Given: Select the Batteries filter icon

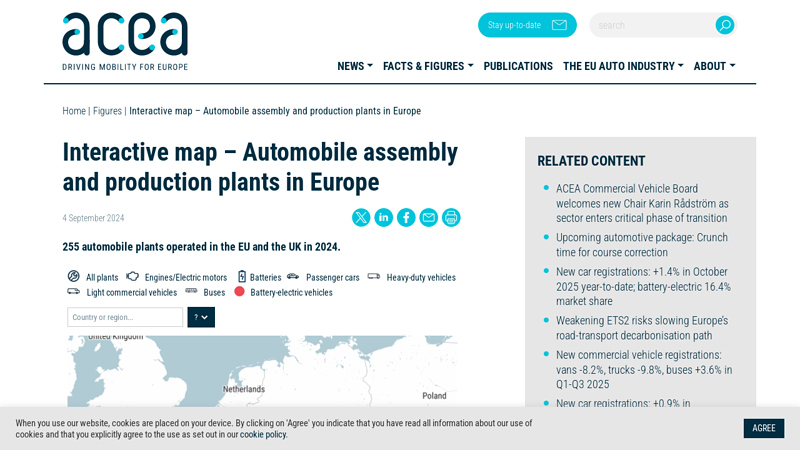Looking at the screenshot, I should [x=242, y=277].
